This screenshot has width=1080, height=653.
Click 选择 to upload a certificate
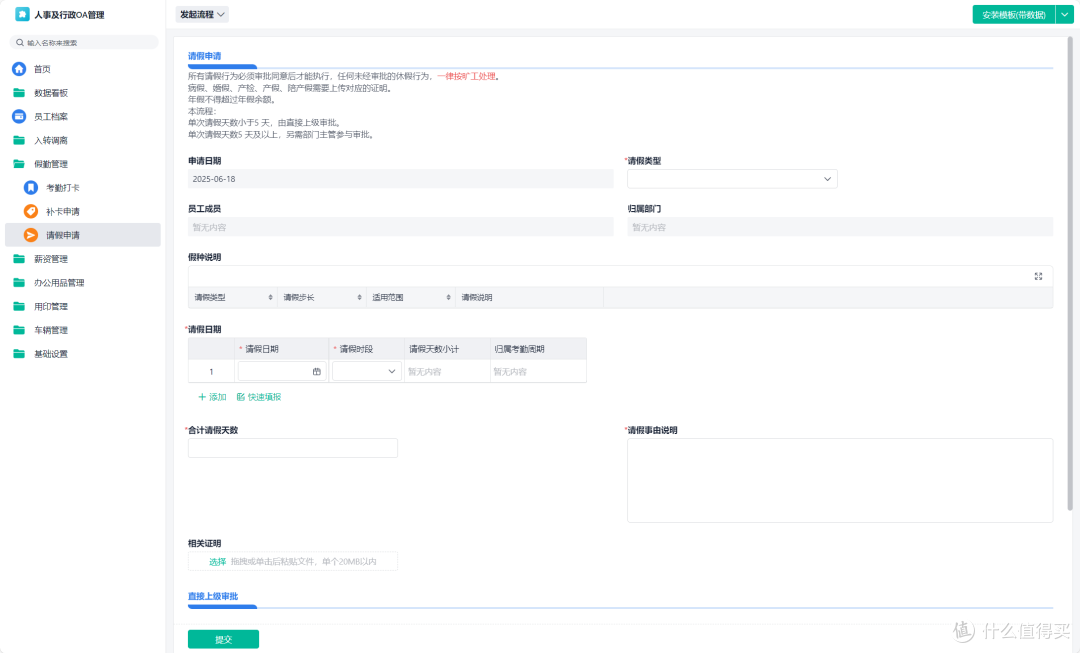click(218, 561)
